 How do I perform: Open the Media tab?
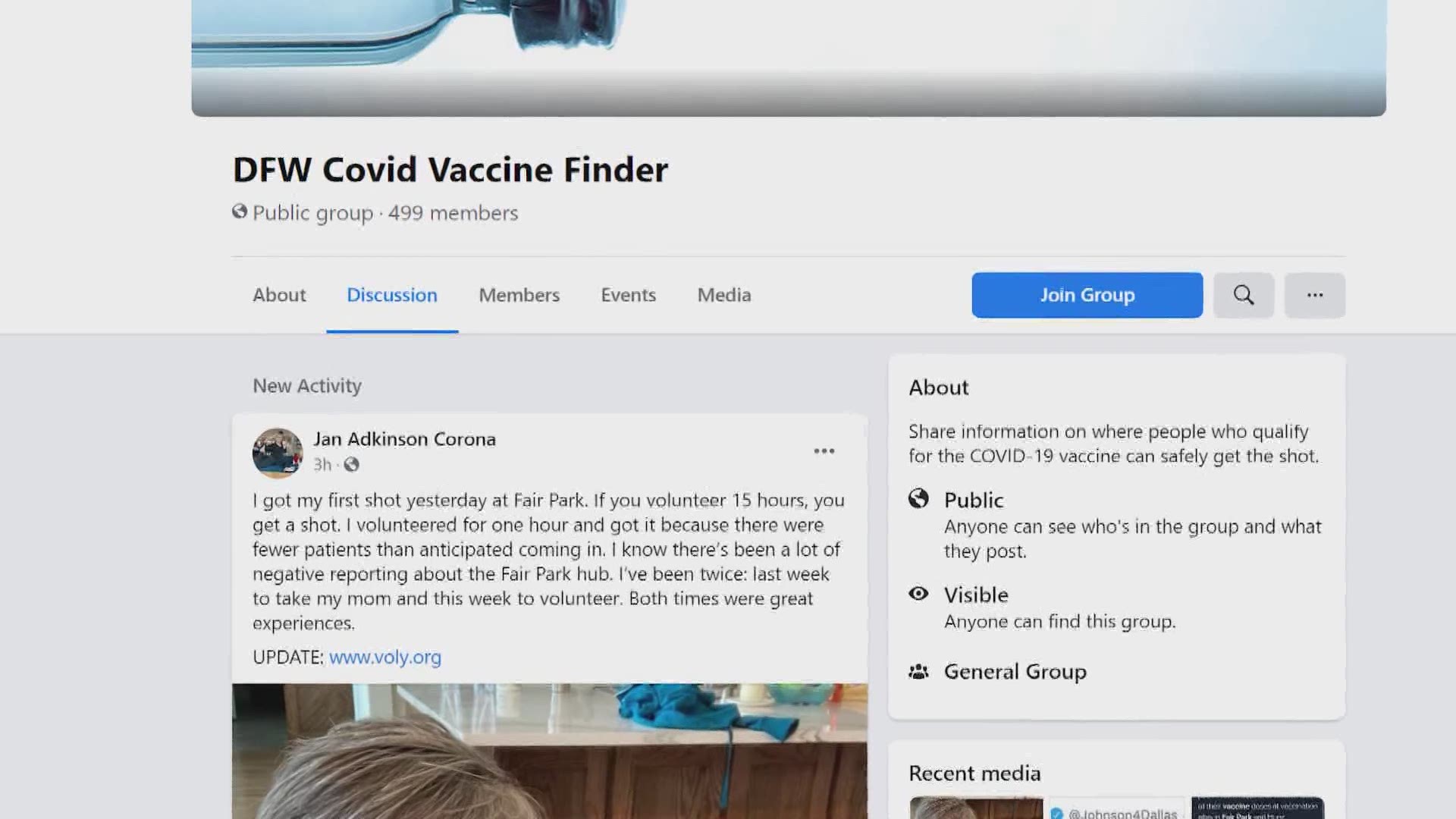click(724, 295)
